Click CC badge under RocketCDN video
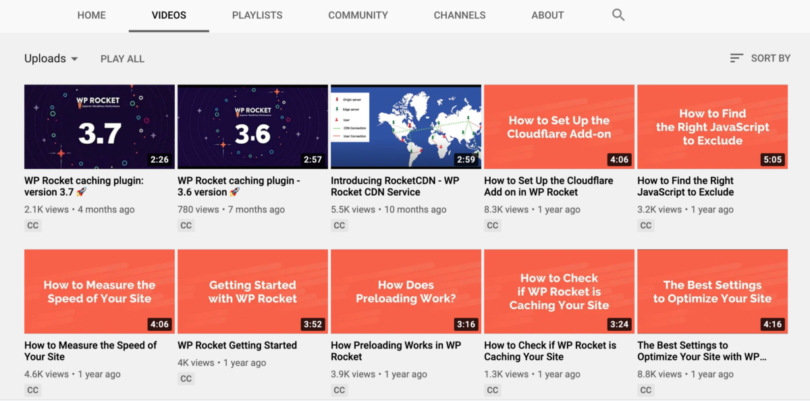Image resolution: width=810 pixels, height=401 pixels. click(339, 226)
